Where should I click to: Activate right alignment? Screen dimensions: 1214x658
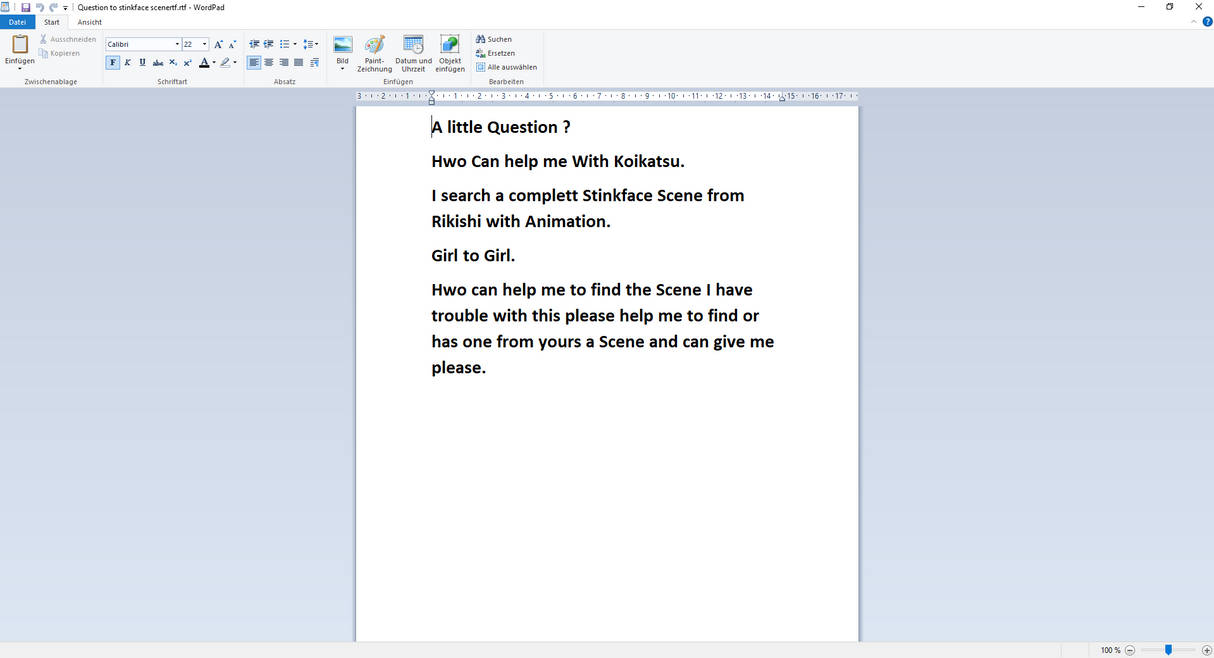[284, 62]
